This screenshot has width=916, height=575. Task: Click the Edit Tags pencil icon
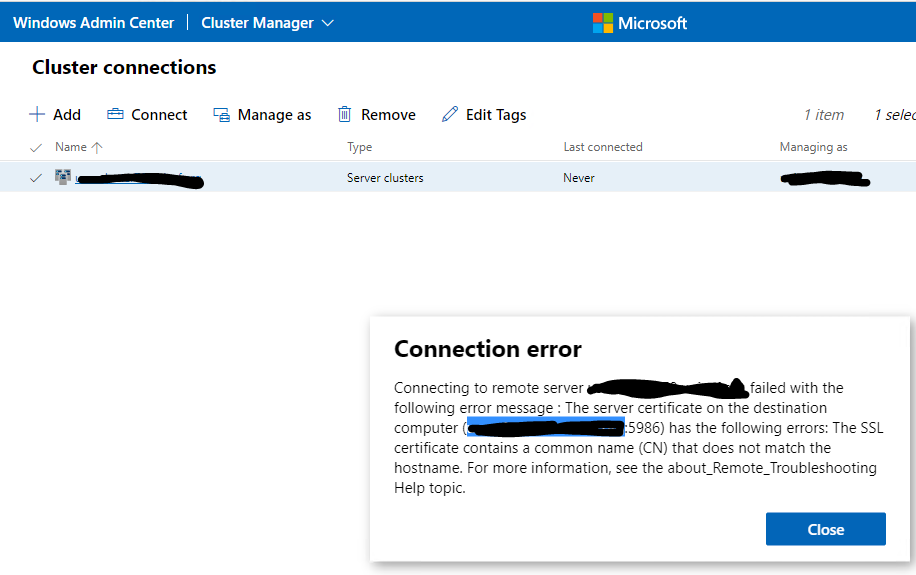click(450, 115)
